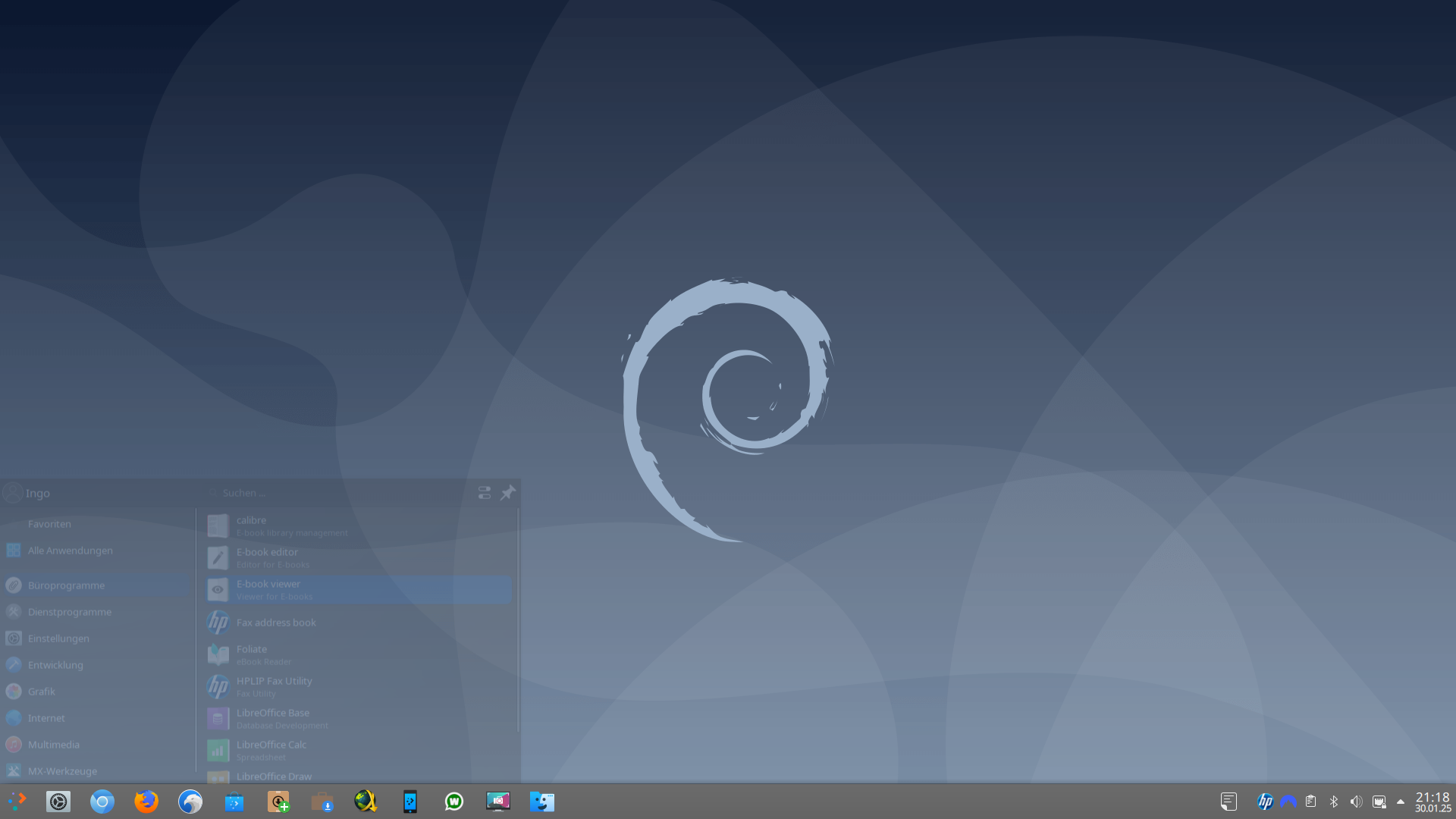Select Alle Anwendungen in the menu
The height and width of the screenshot is (819, 1456).
pos(70,551)
